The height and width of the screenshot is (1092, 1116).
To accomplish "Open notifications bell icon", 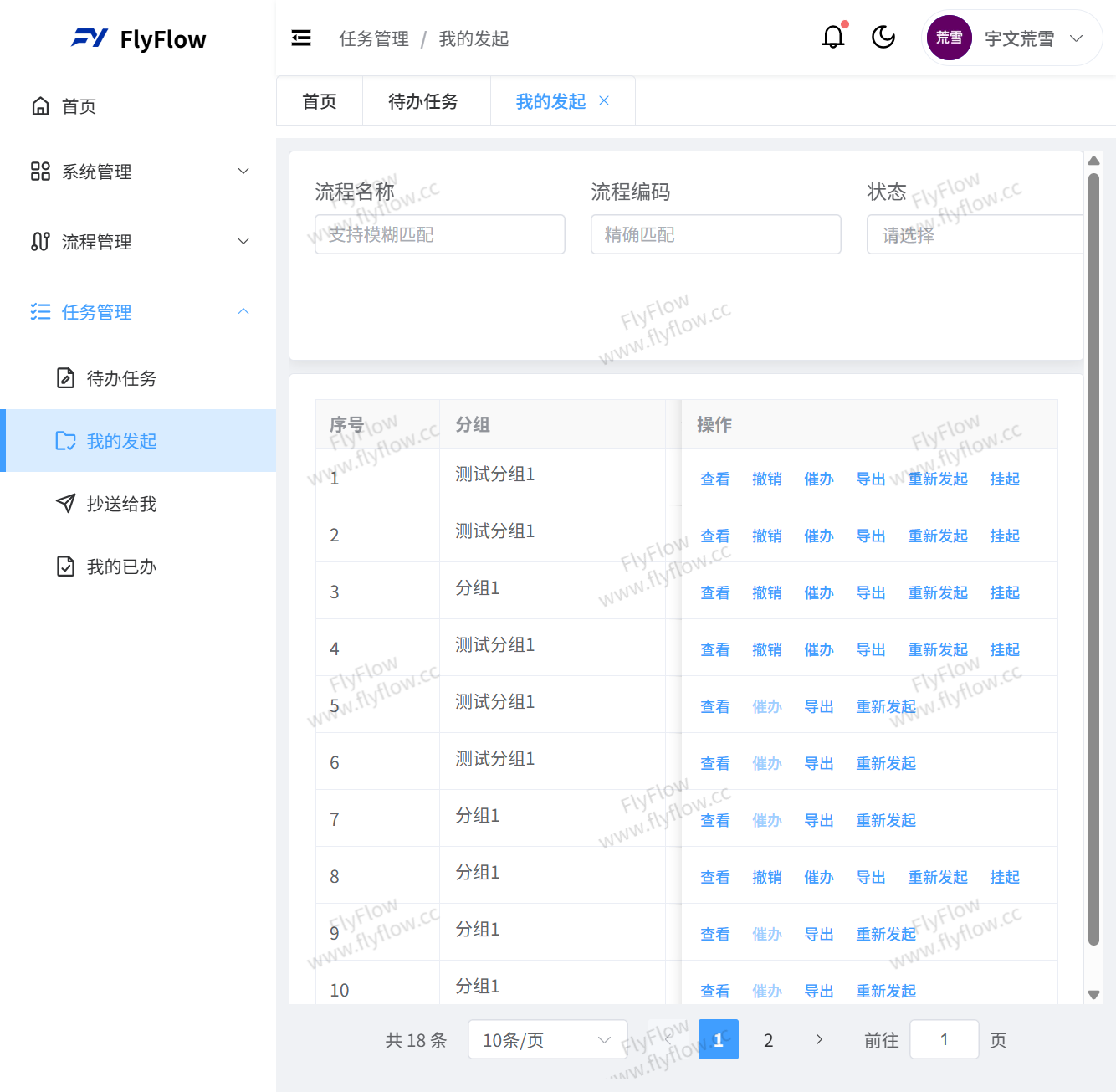I will (833, 37).
